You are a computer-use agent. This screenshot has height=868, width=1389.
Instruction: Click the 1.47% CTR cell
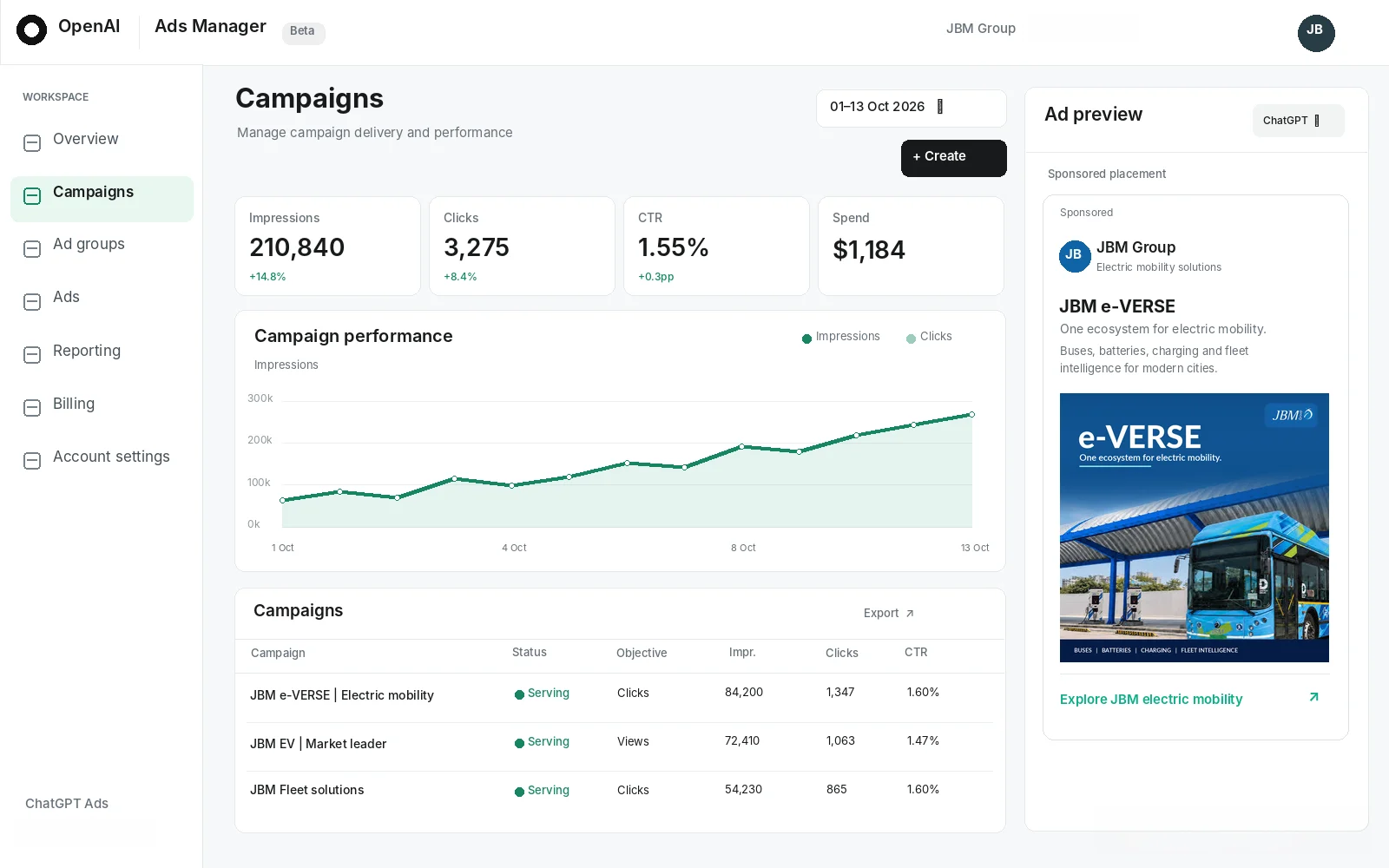tap(923, 740)
